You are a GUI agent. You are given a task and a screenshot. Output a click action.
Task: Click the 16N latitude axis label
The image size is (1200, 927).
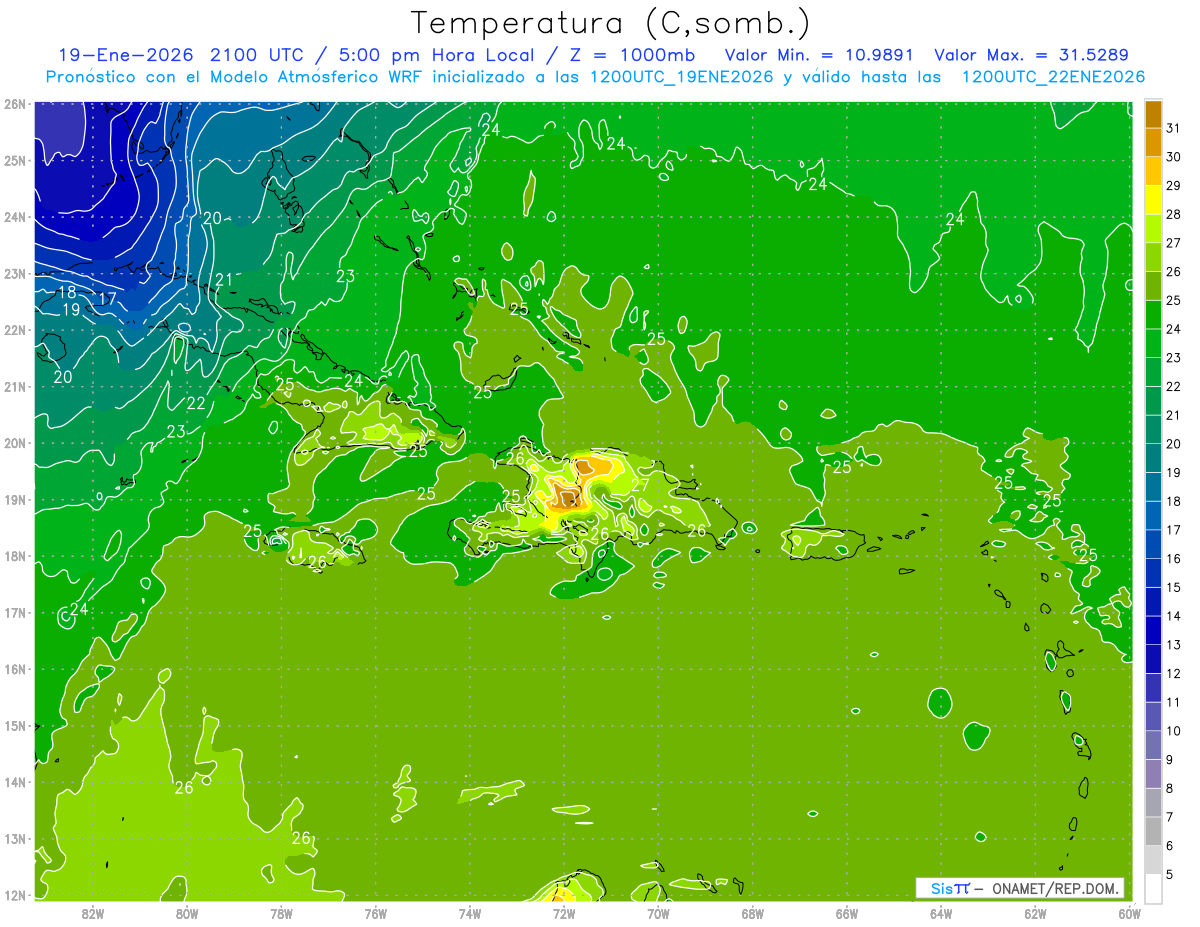(x=15, y=669)
